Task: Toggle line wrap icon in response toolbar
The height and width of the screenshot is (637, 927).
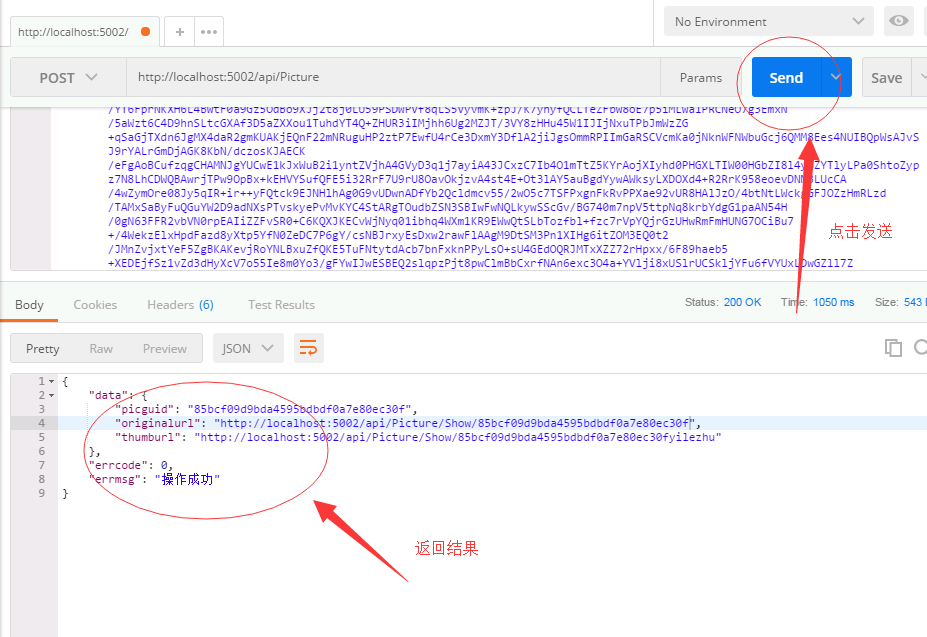Action: pyautogui.click(x=309, y=348)
